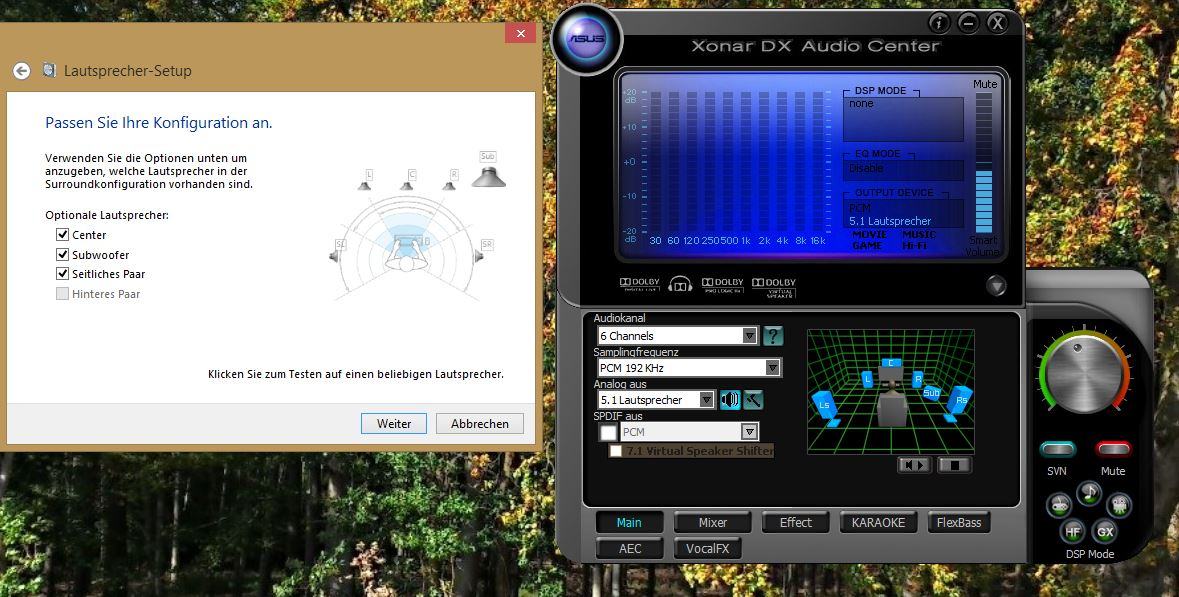Open Samplingfrequenz PCM 192 KHz dropdown
The image size is (1179, 597).
tap(689, 368)
